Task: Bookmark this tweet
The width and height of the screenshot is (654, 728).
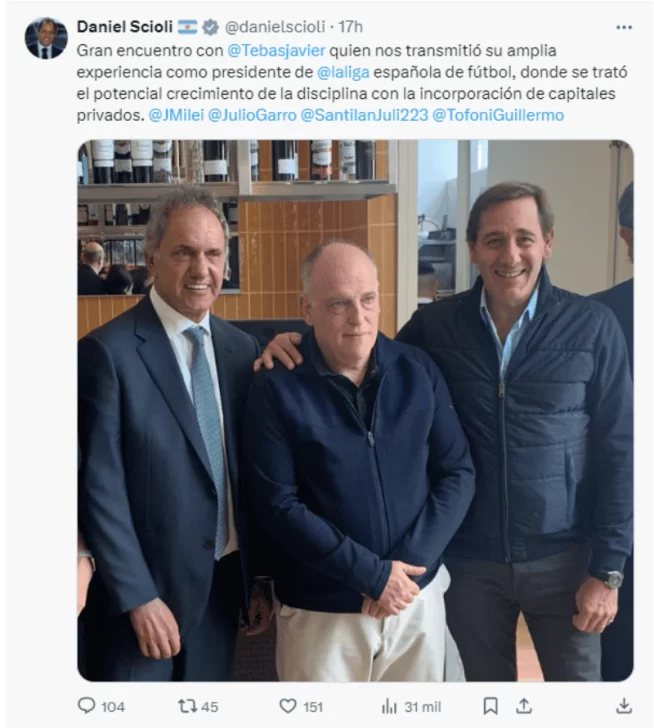Action: point(490,706)
